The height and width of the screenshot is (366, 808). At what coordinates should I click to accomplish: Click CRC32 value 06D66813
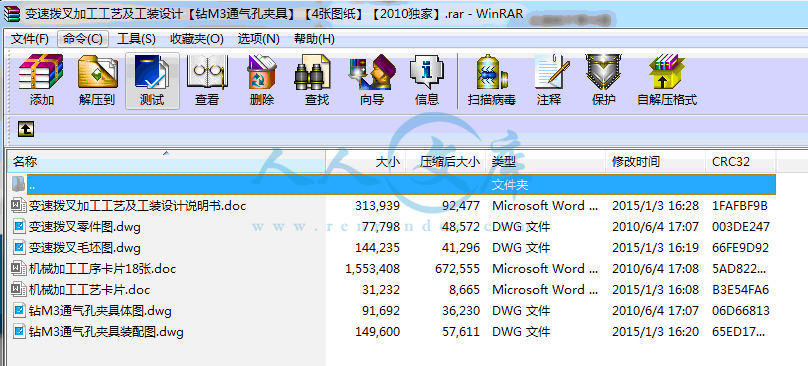(741, 311)
